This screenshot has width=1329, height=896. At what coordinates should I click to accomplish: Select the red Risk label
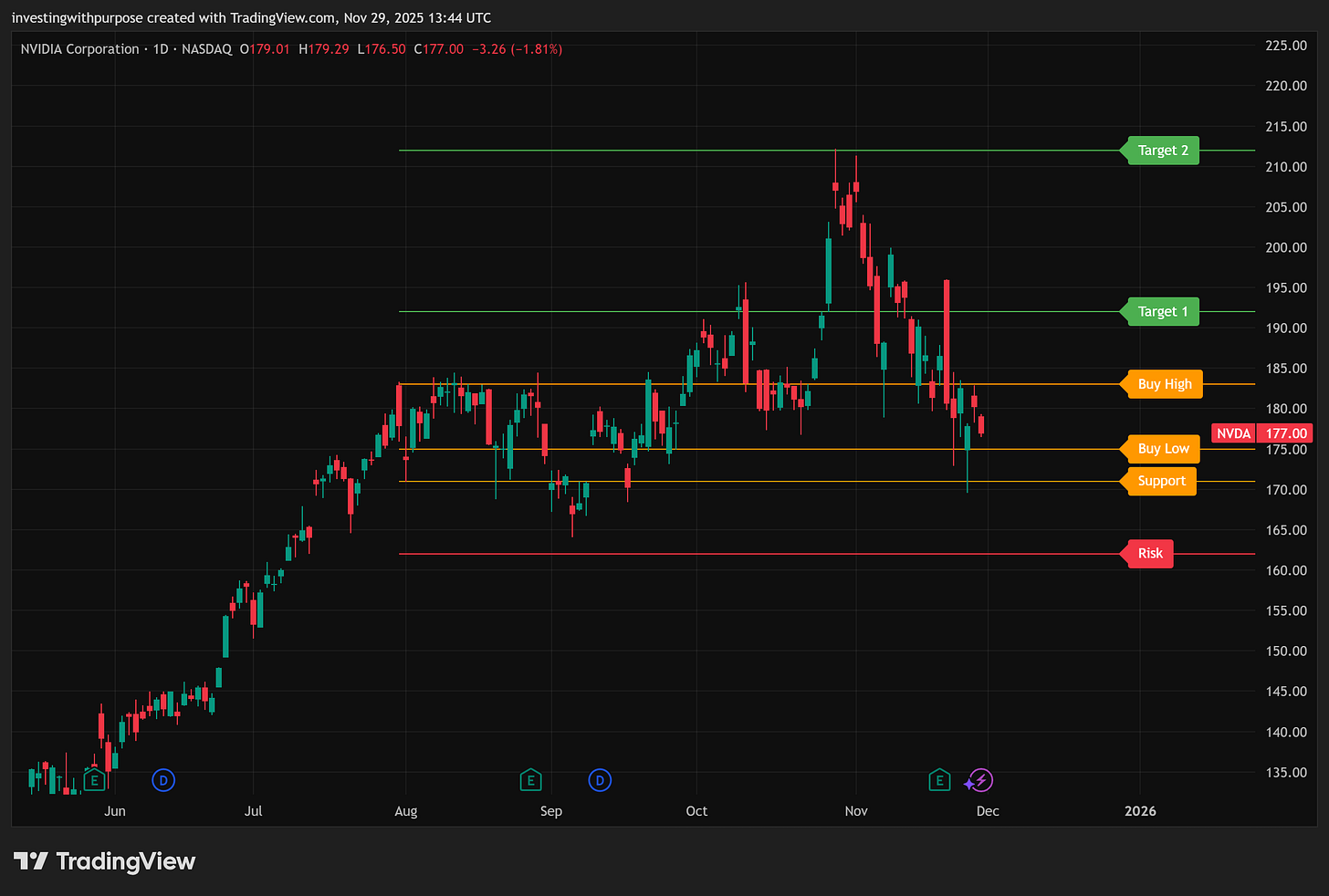point(1146,554)
